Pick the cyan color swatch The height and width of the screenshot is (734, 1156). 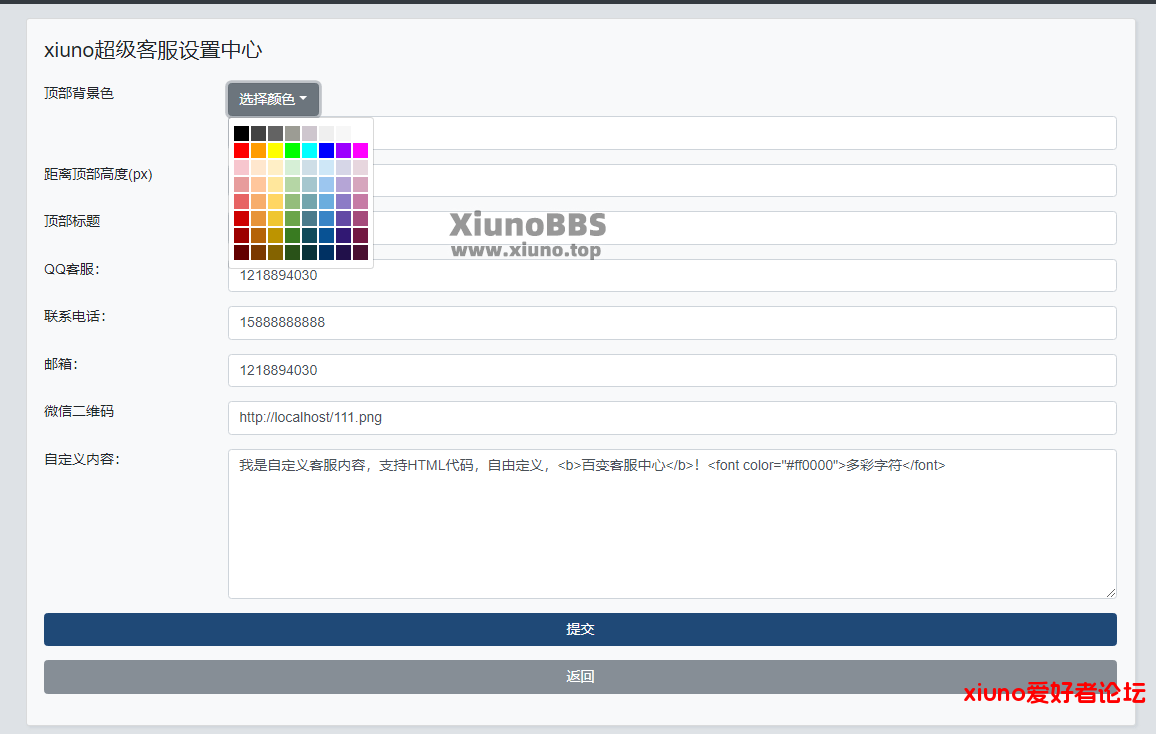pyautogui.click(x=309, y=150)
